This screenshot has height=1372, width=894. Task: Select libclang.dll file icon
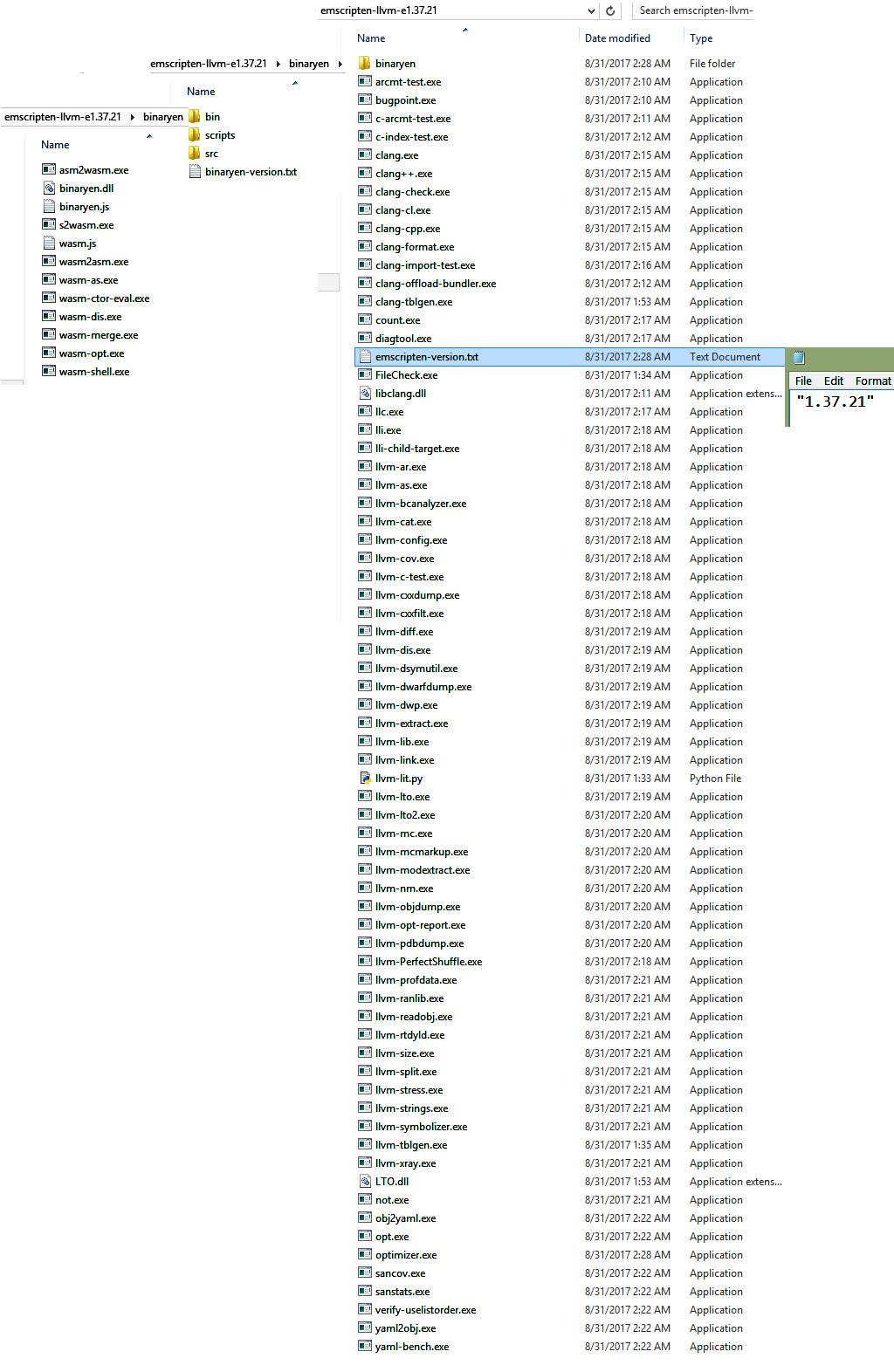coord(365,393)
